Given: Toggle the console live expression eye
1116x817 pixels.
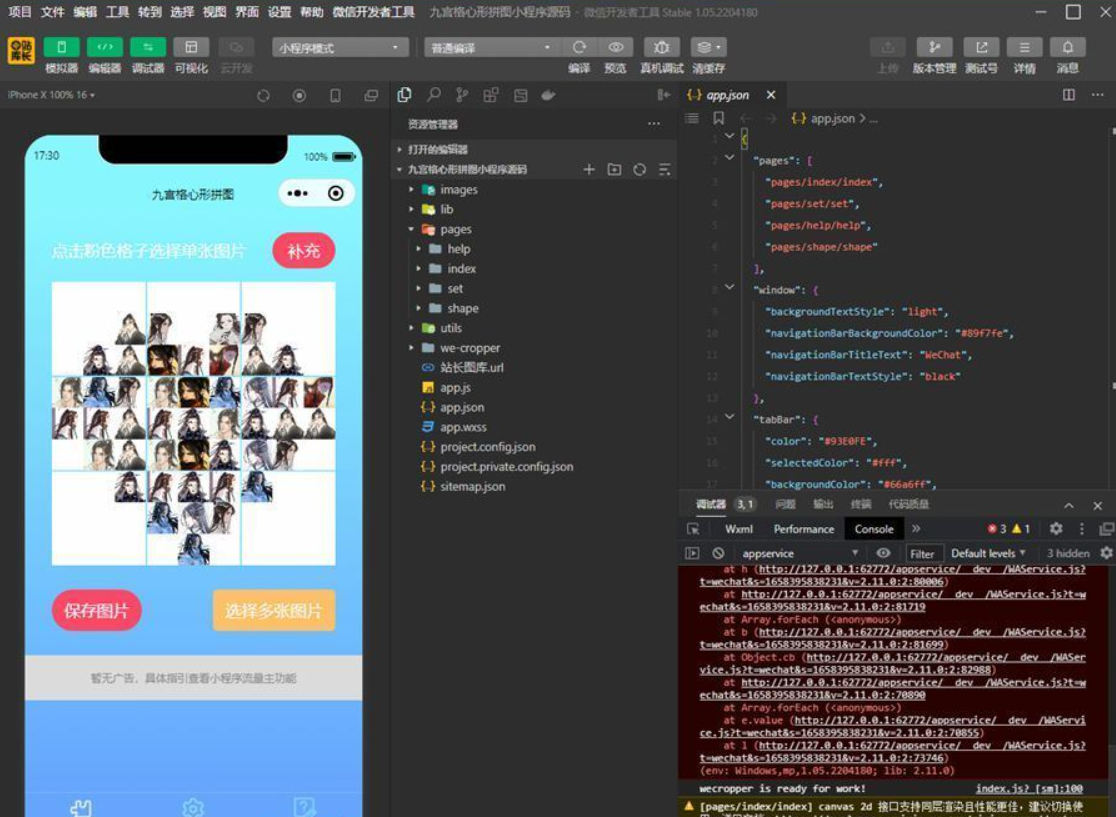Looking at the screenshot, I should click(x=883, y=553).
